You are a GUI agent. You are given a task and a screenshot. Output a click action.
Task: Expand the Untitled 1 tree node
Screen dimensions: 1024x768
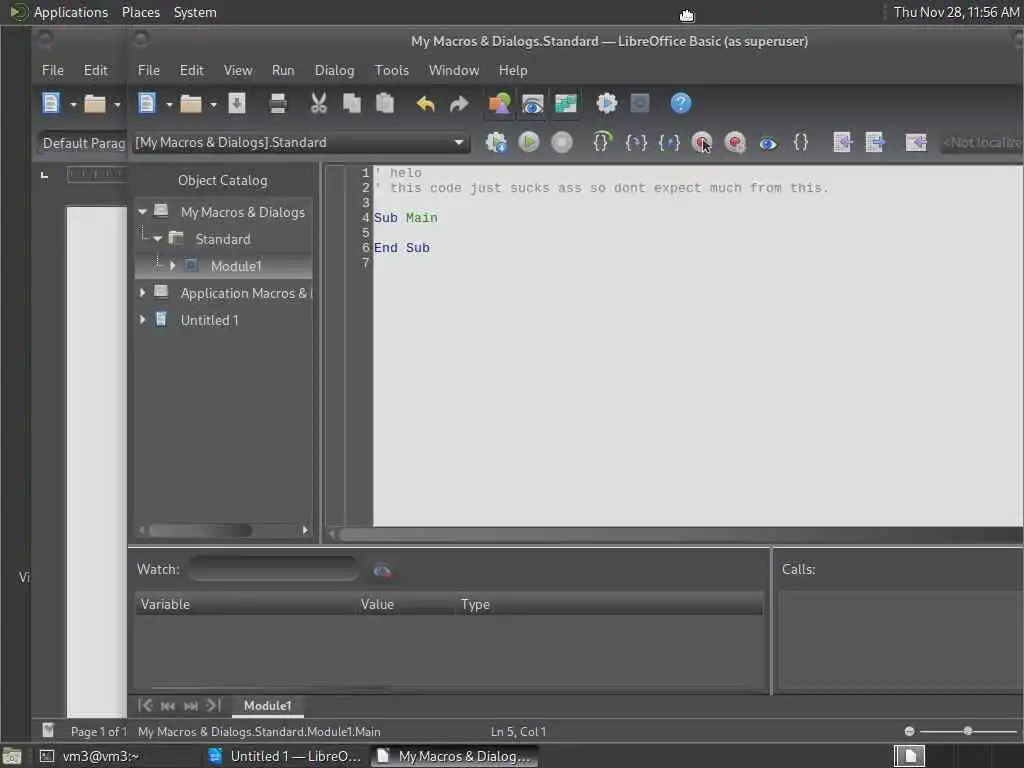click(x=142, y=319)
